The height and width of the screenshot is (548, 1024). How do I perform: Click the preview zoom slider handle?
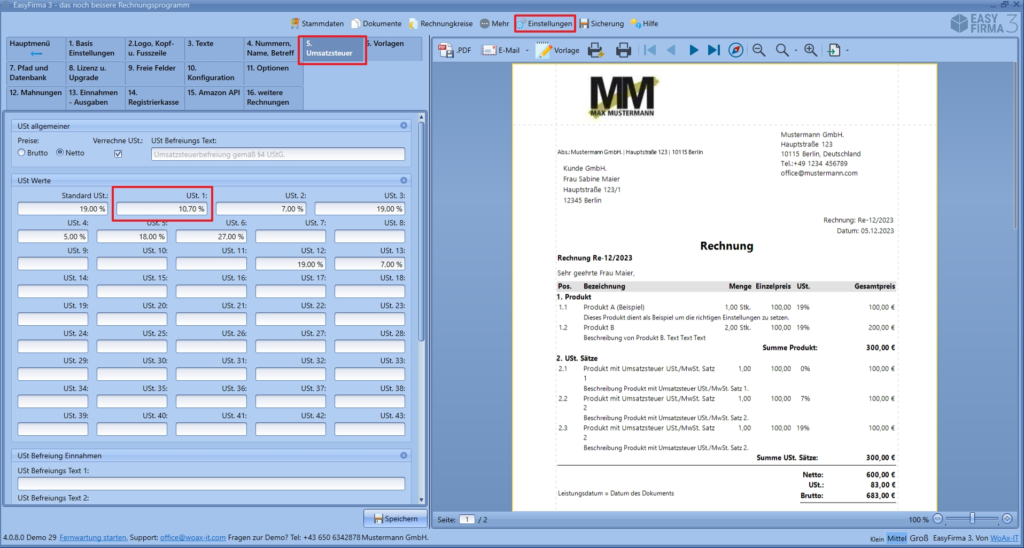click(974, 519)
